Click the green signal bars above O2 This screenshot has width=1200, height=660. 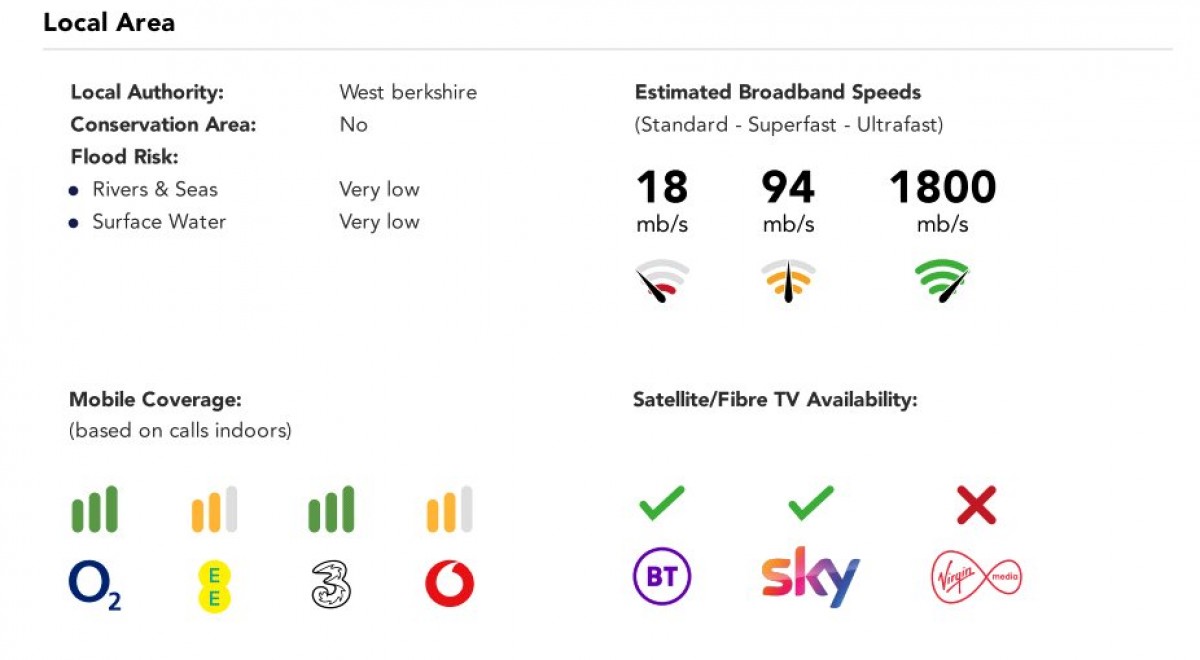pyautogui.click(x=95, y=510)
